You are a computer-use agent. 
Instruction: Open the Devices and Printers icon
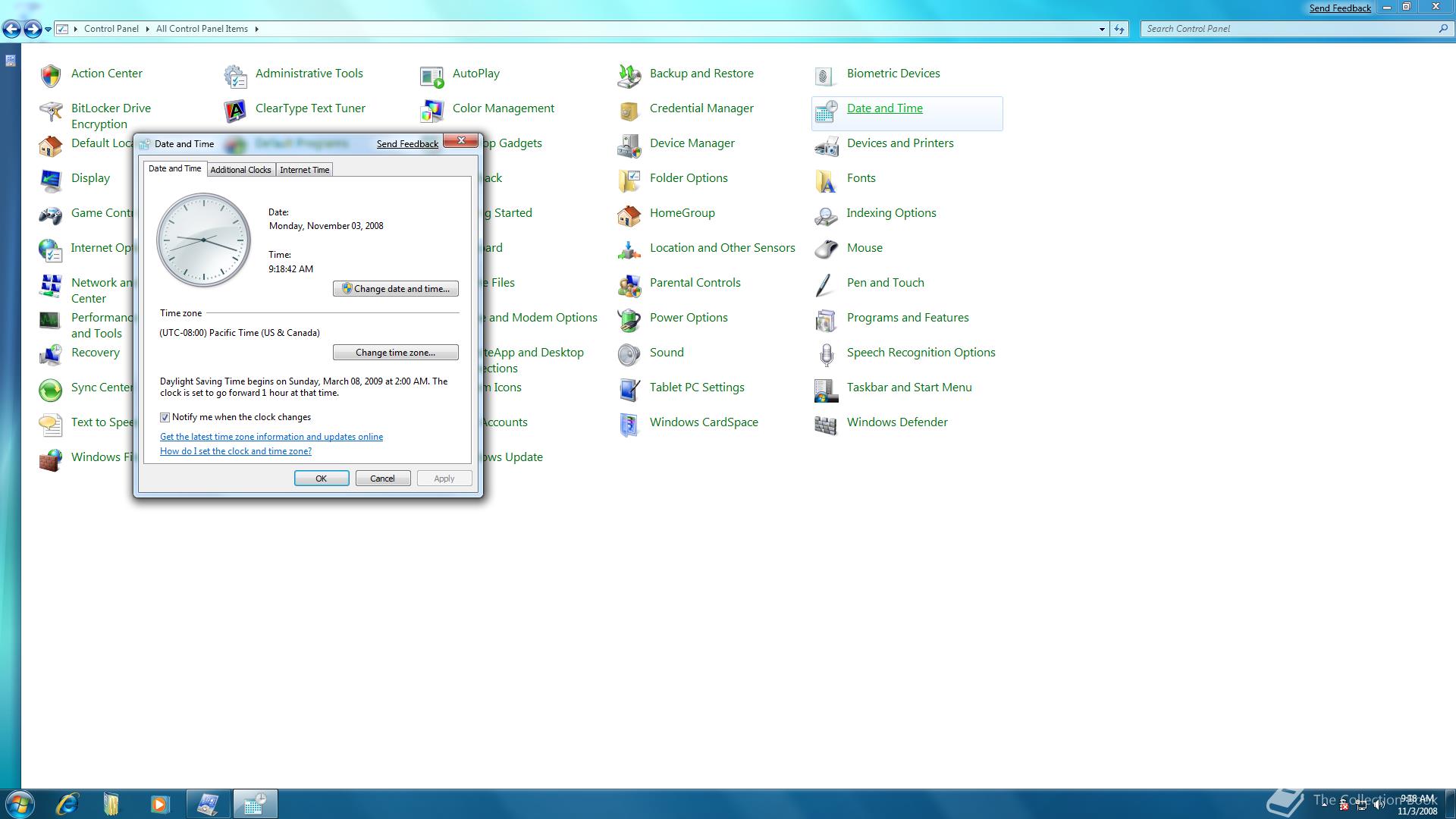(827, 146)
